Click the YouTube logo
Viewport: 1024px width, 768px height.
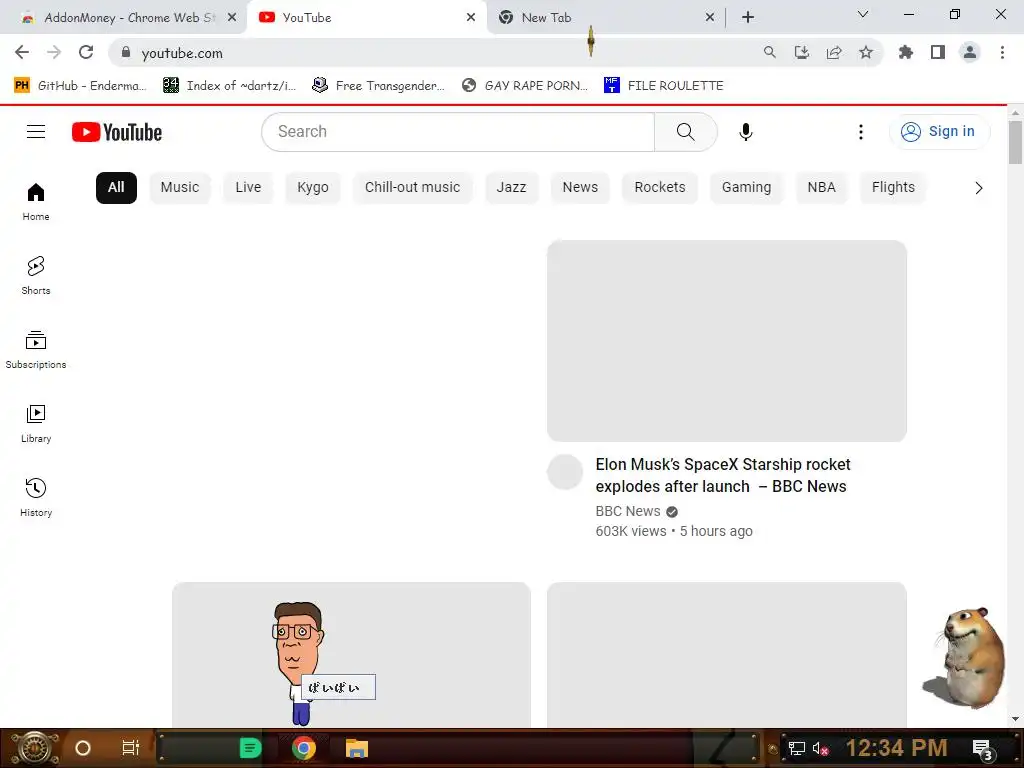coord(117,132)
